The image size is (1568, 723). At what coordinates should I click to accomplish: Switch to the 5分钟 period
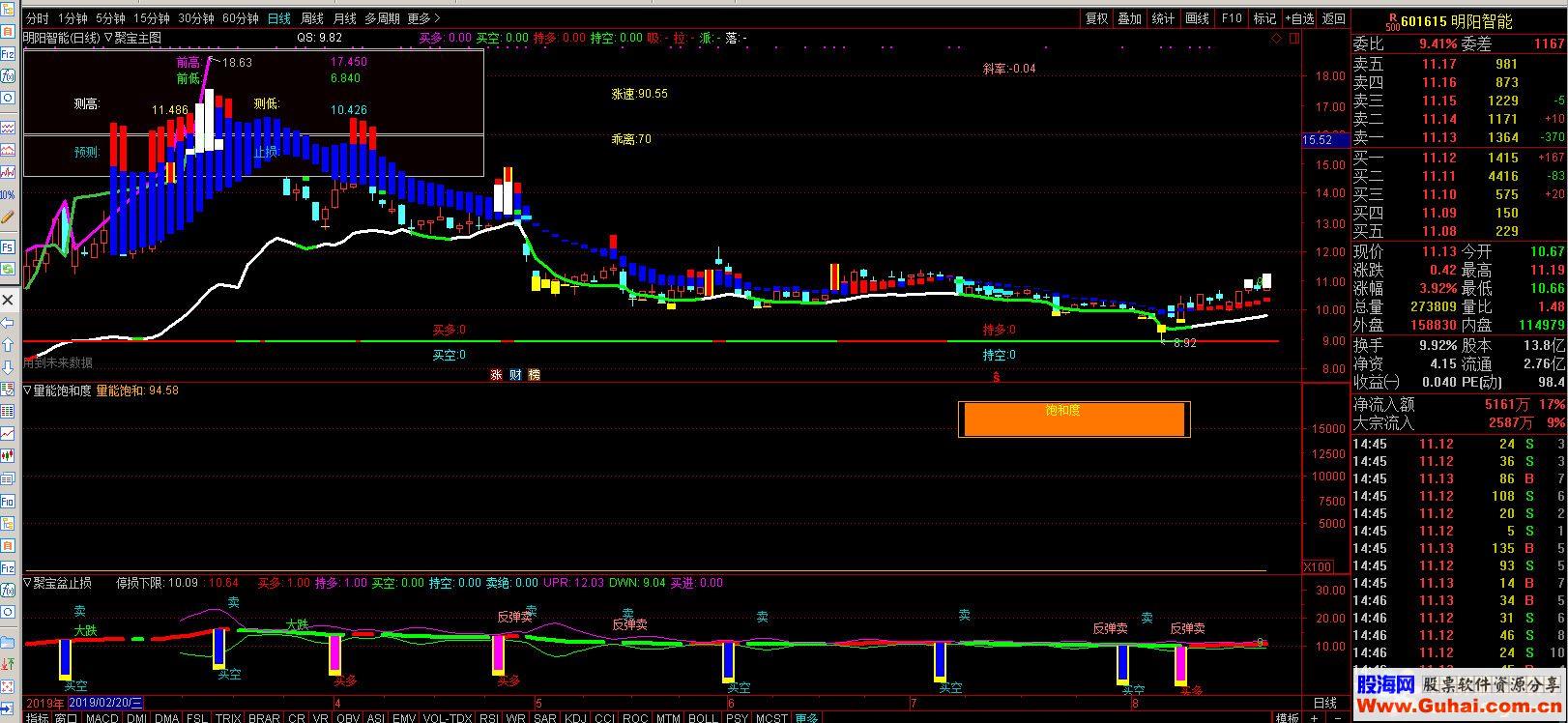pyautogui.click(x=110, y=18)
